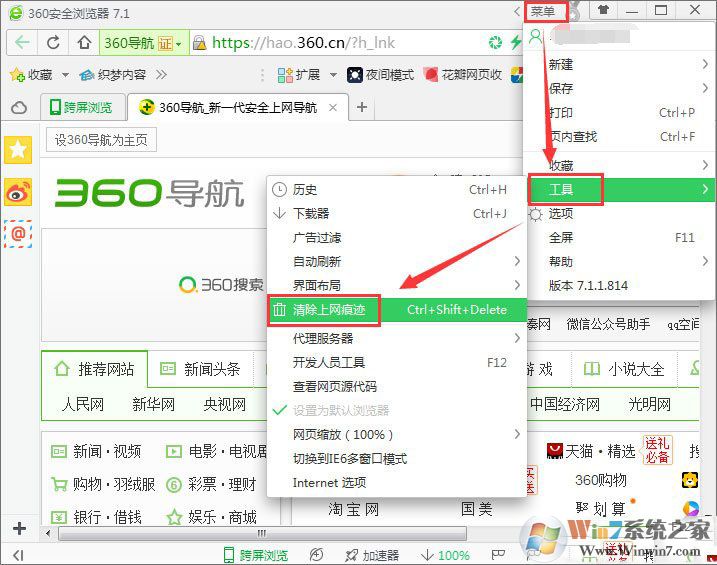
Task: Open the 人民网 link
Action: tap(83, 404)
